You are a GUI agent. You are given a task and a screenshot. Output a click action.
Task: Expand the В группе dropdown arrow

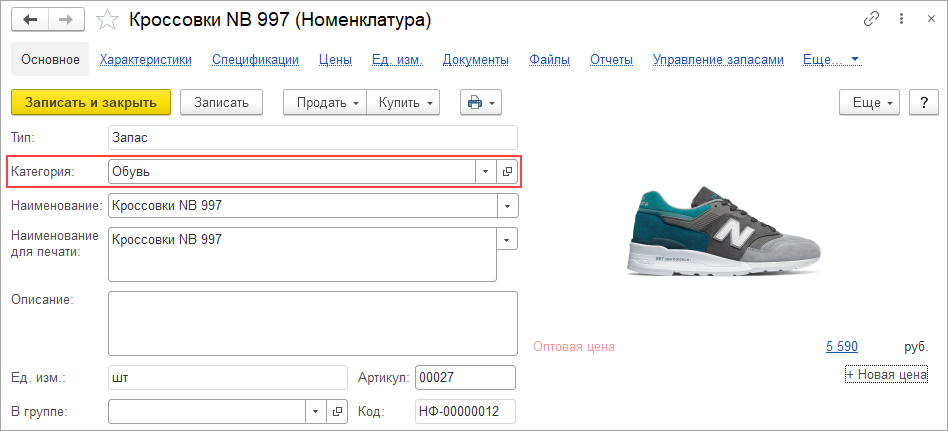click(316, 412)
